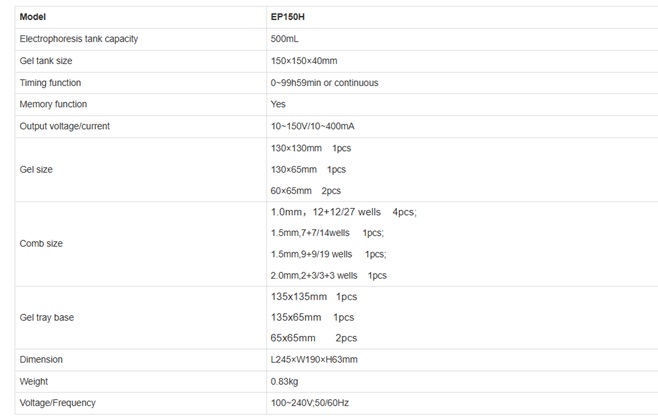The image size is (658, 420).
Task: Click the 100~240V;50/60Hz voltage value
Action: [310, 403]
